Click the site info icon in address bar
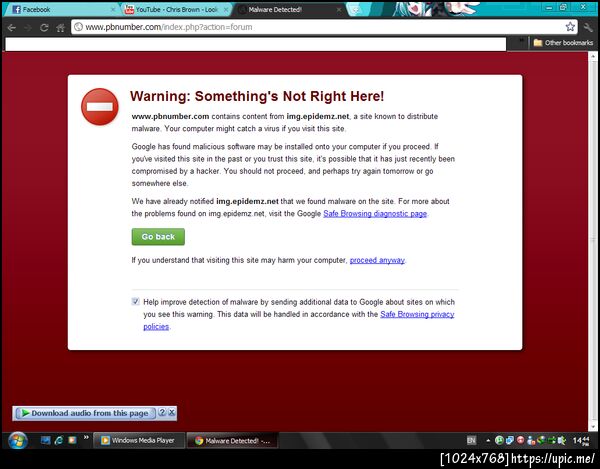 point(78,27)
